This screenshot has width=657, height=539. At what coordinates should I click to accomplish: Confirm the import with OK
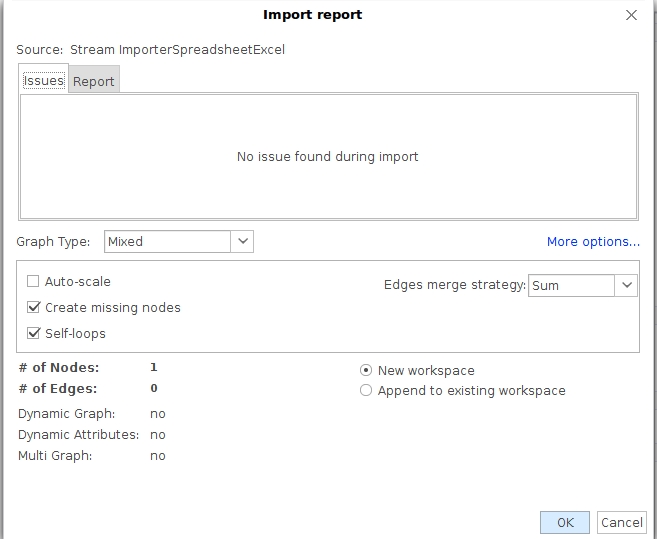tap(565, 522)
